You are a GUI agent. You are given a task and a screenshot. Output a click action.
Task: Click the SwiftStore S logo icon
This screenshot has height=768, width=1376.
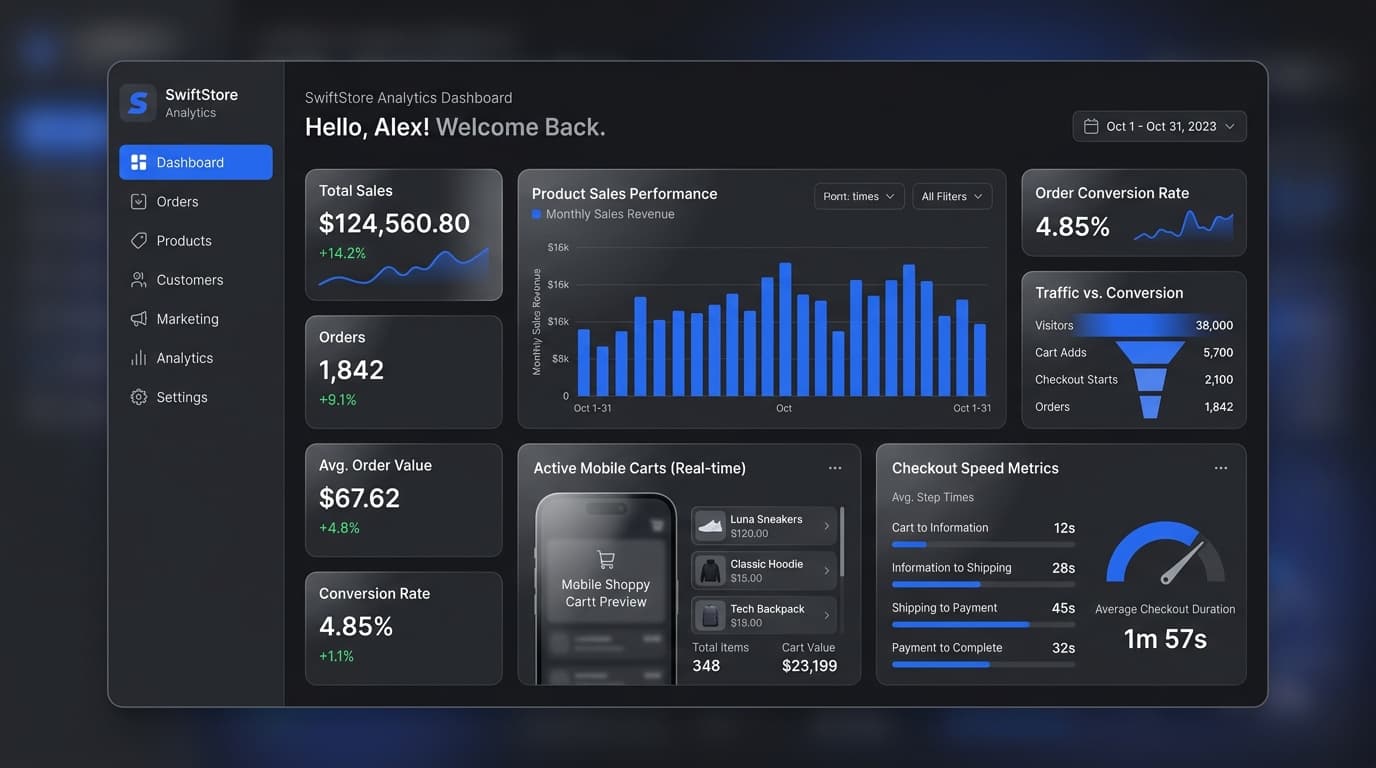138,103
